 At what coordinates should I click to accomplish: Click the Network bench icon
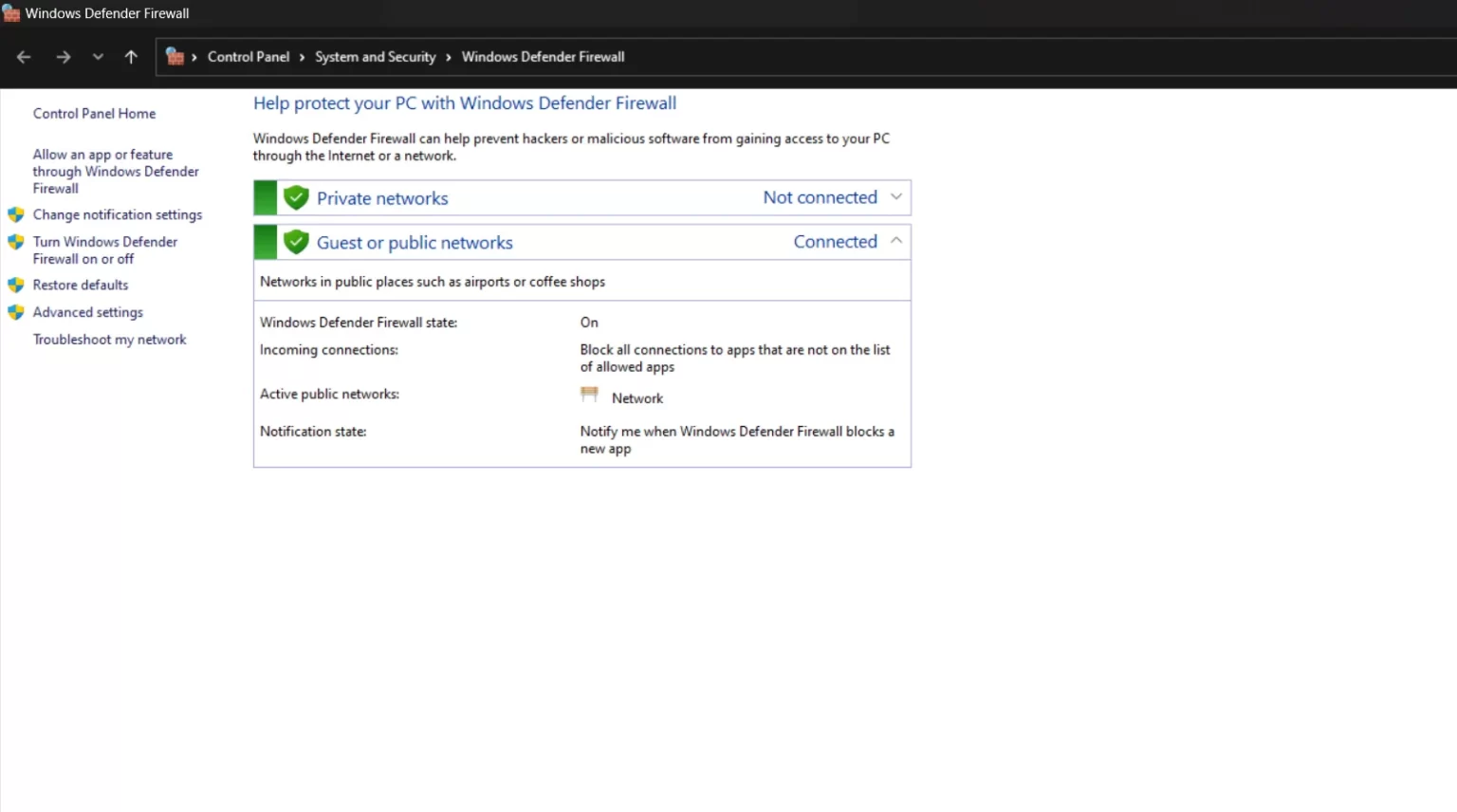coord(589,394)
